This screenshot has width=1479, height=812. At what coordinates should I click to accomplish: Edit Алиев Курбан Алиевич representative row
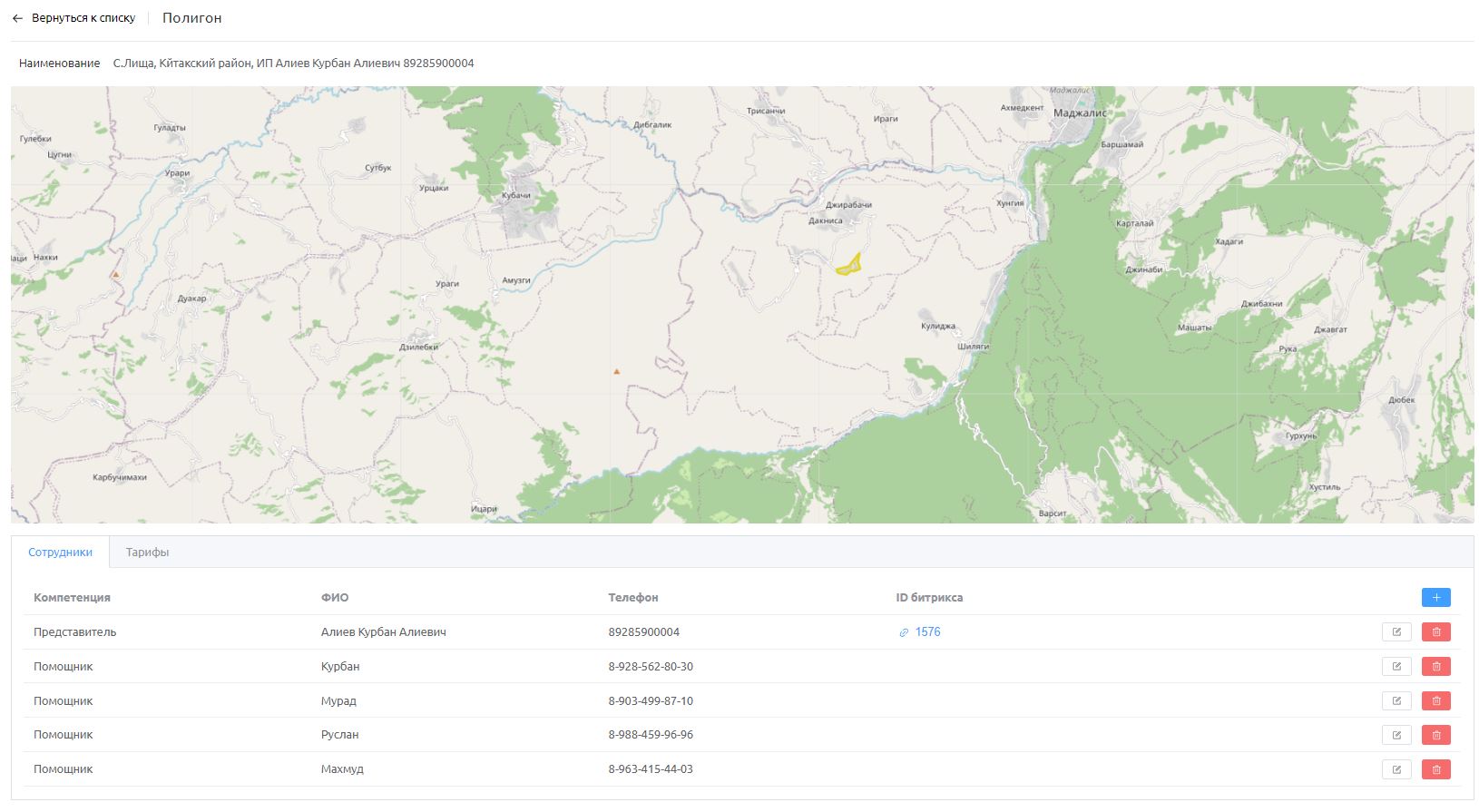point(1396,632)
